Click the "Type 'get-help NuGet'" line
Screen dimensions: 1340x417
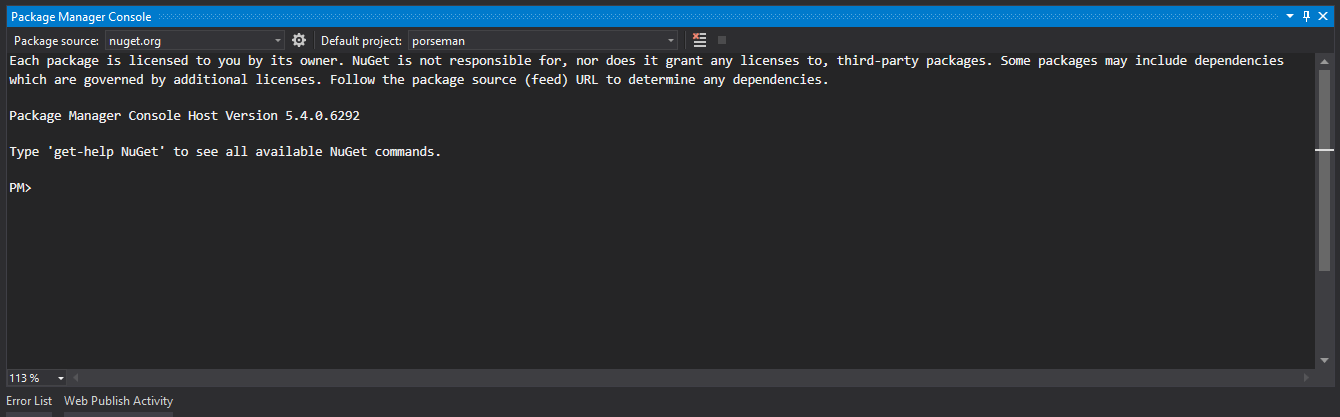click(225, 152)
